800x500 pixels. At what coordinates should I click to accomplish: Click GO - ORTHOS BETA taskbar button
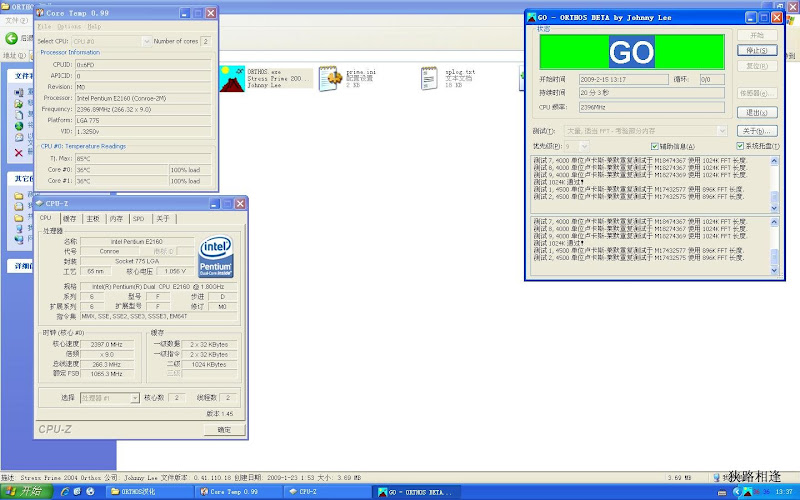click(416, 492)
